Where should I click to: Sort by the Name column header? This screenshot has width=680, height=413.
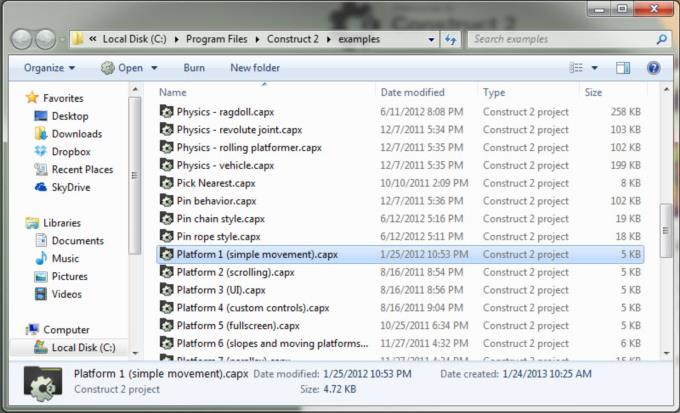click(x=173, y=92)
